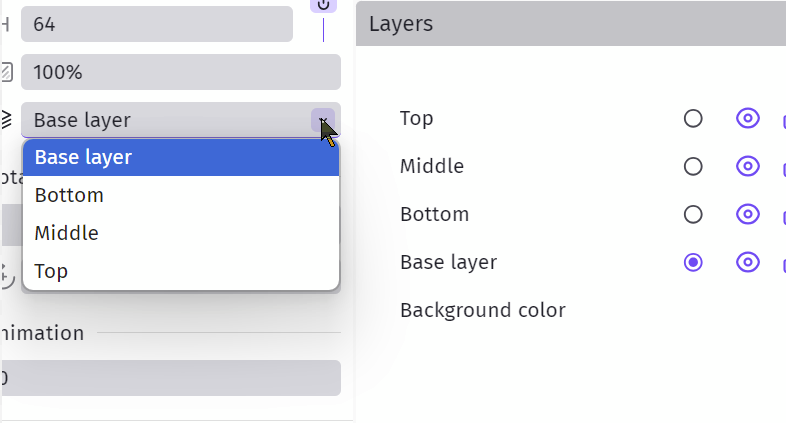
Task: Hide the Base layer using its eye icon
Action: pyautogui.click(x=747, y=262)
